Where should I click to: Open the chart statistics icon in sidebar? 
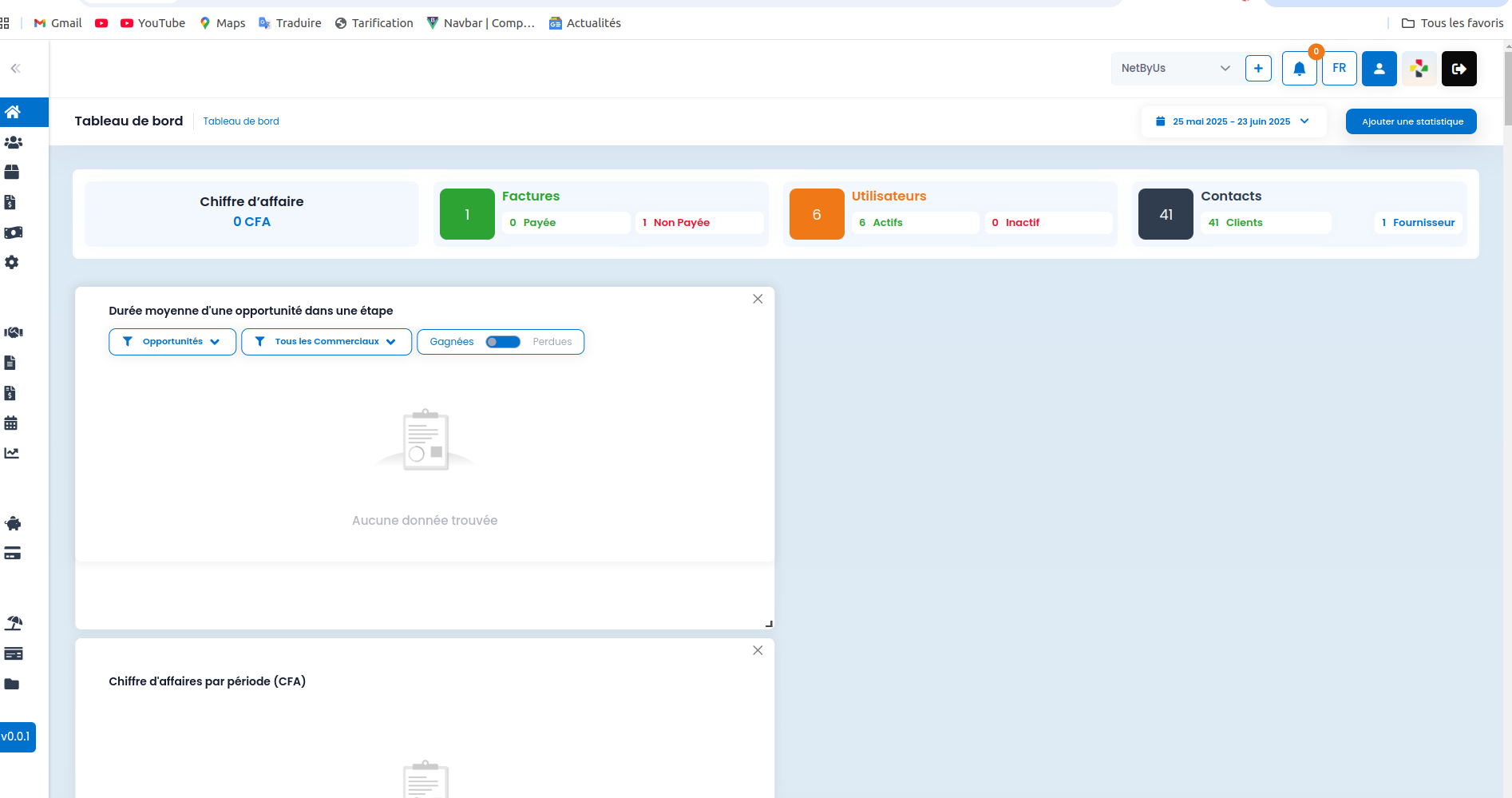coord(12,453)
